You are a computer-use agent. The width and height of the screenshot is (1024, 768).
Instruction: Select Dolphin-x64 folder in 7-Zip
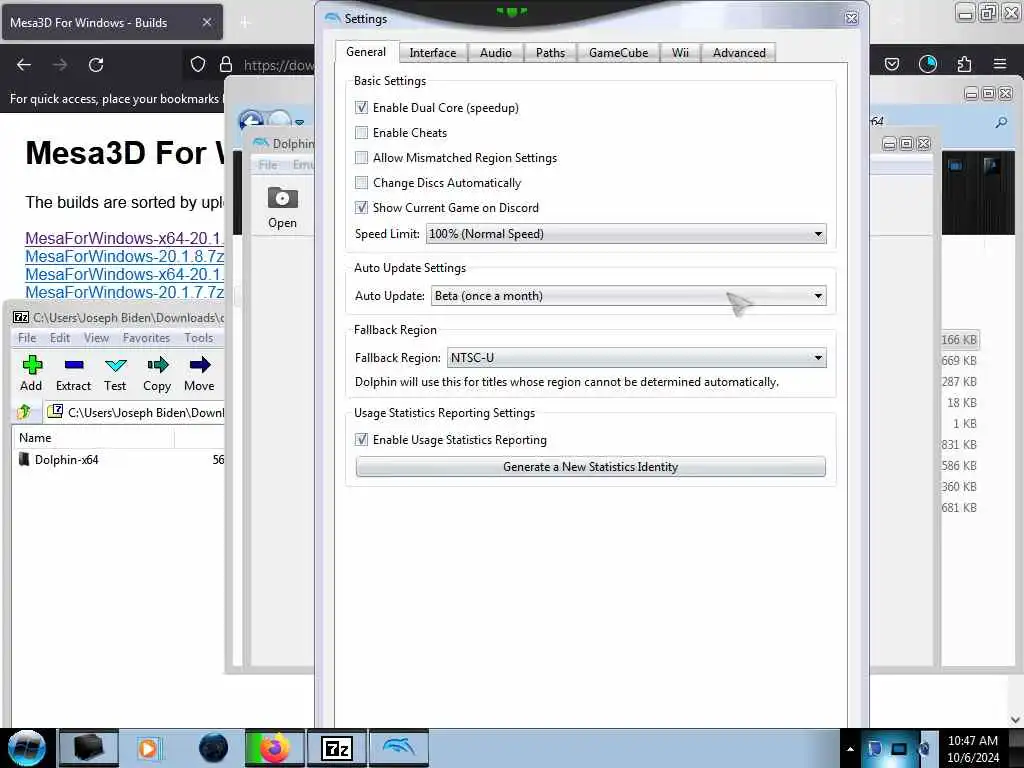coord(66,460)
